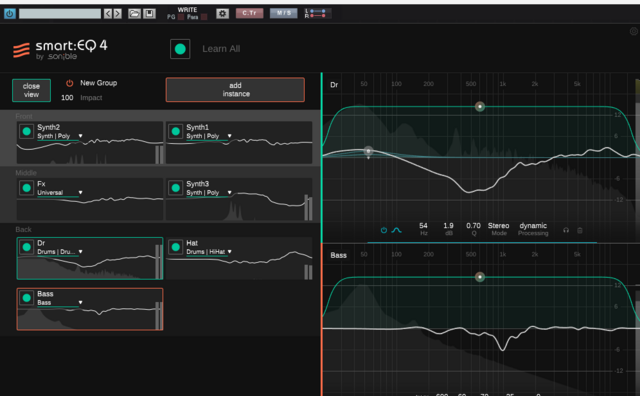This screenshot has height=396, width=640.
Task: Toggle the Synth3 instance green button
Action: [x=176, y=188]
